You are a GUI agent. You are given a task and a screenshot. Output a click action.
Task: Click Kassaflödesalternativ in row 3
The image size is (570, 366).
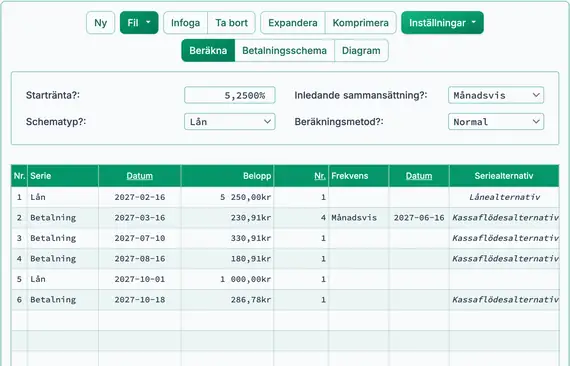(504, 238)
